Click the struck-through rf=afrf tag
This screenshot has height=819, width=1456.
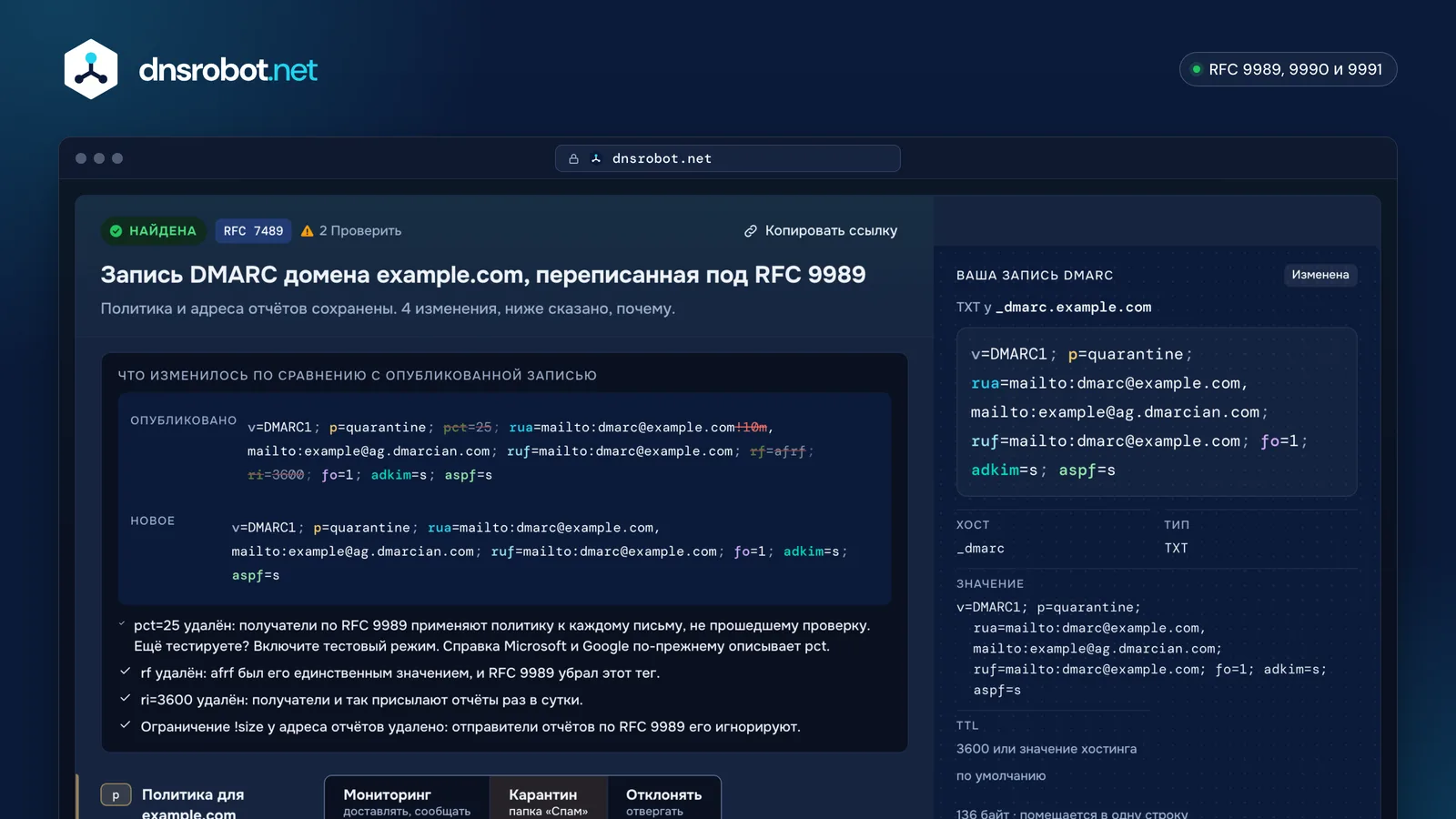coord(777,450)
